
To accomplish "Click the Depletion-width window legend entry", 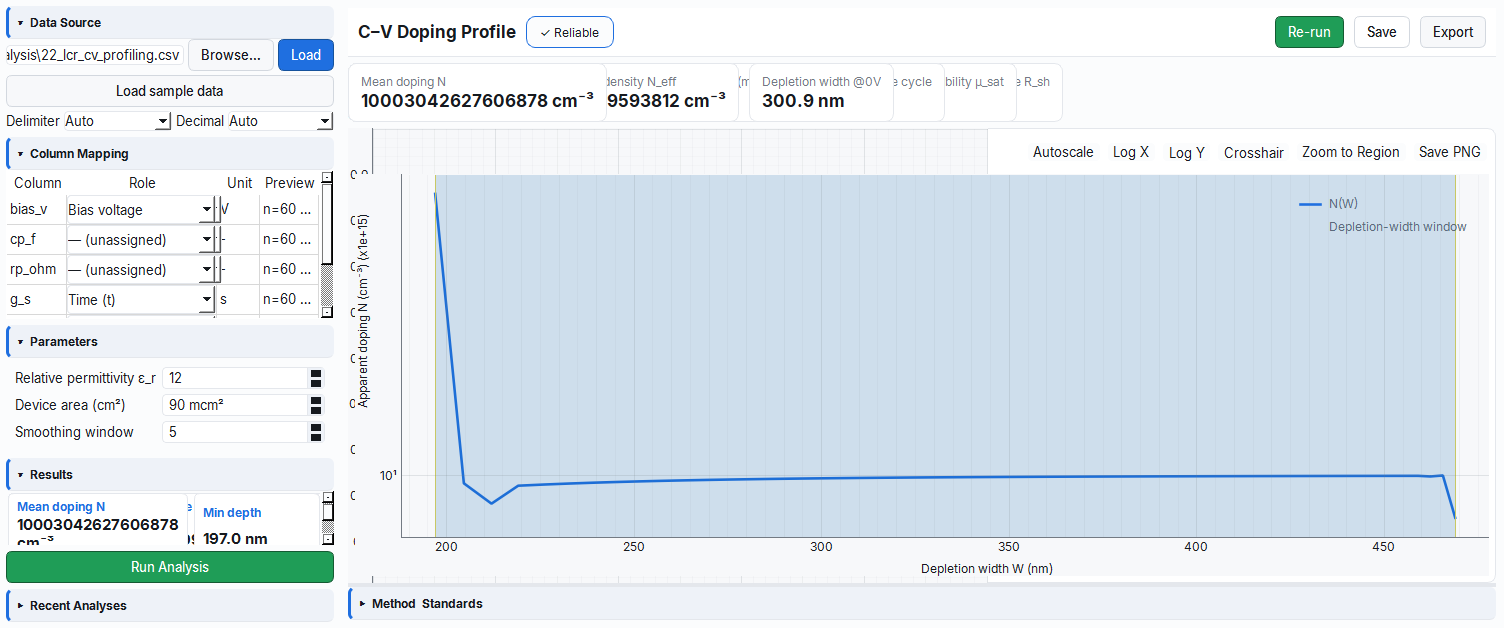I will [x=1397, y=227].
